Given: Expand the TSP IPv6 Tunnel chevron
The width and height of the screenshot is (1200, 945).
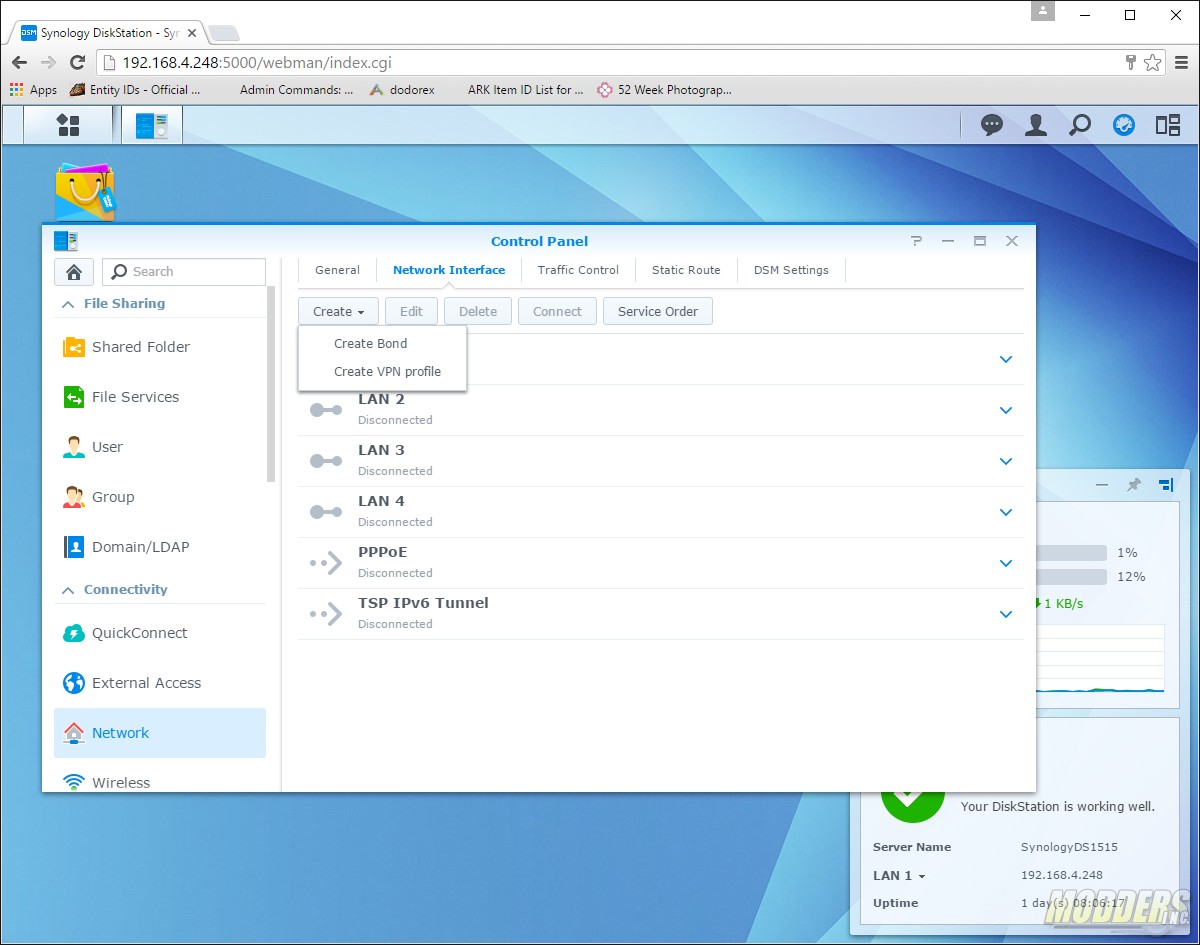Looking at the screenshot, I should tap(1006, 614).
